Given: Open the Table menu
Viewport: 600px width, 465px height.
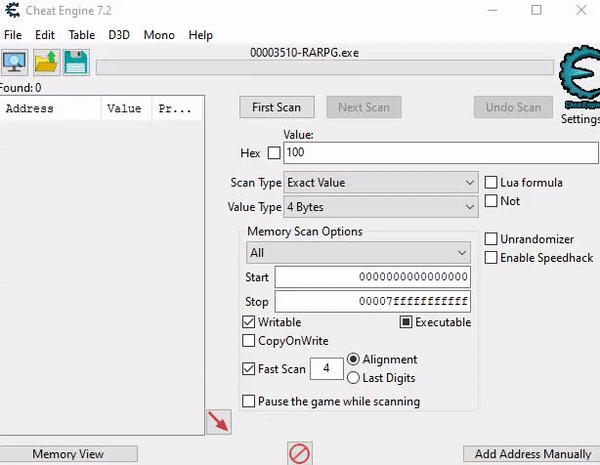Looking at the screenshot, I should 82,35.
